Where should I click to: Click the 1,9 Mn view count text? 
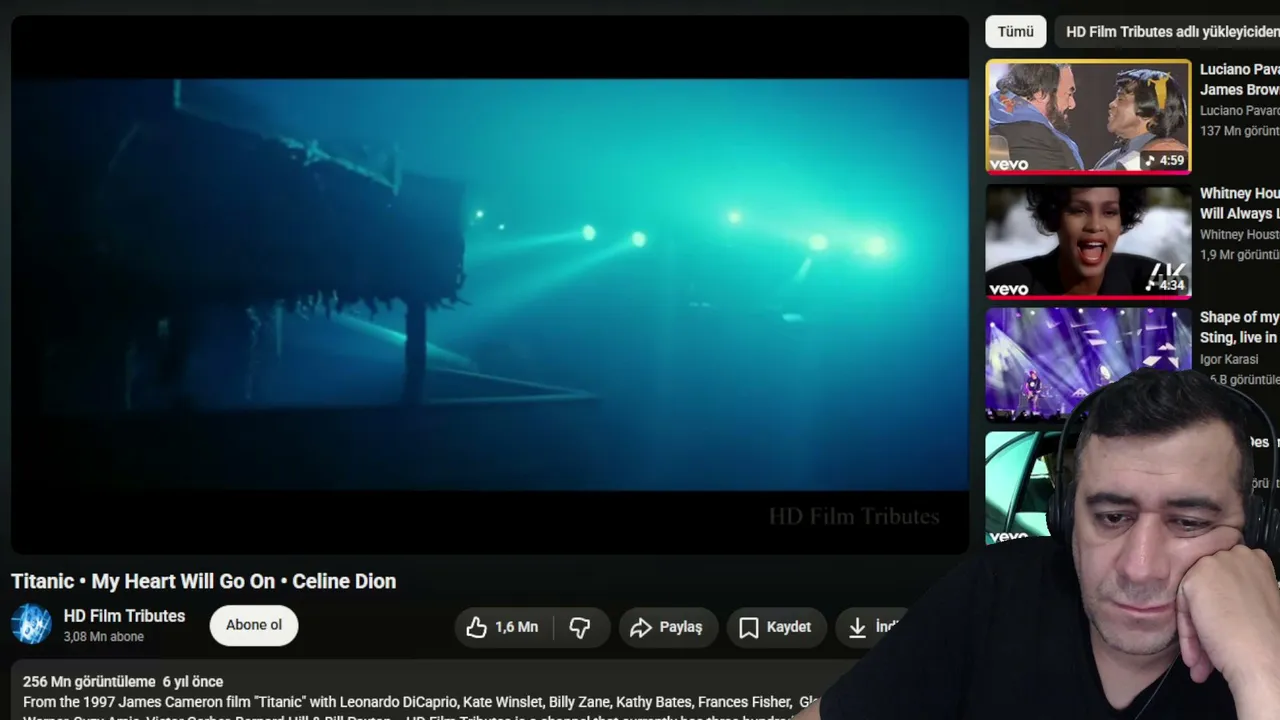point(1239,255)
